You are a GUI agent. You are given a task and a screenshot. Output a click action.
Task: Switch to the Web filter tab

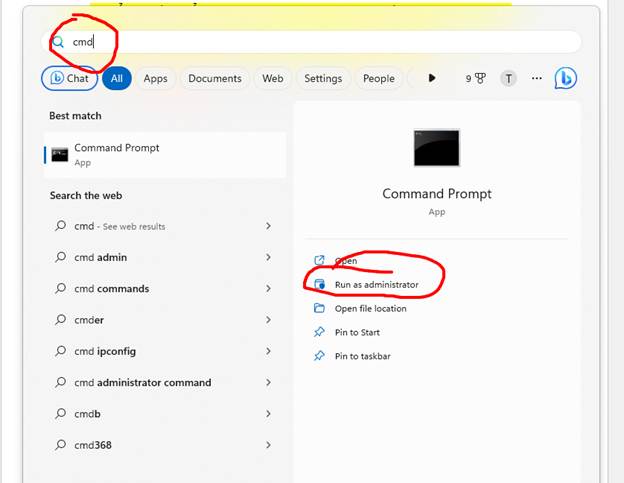(273, 78)
